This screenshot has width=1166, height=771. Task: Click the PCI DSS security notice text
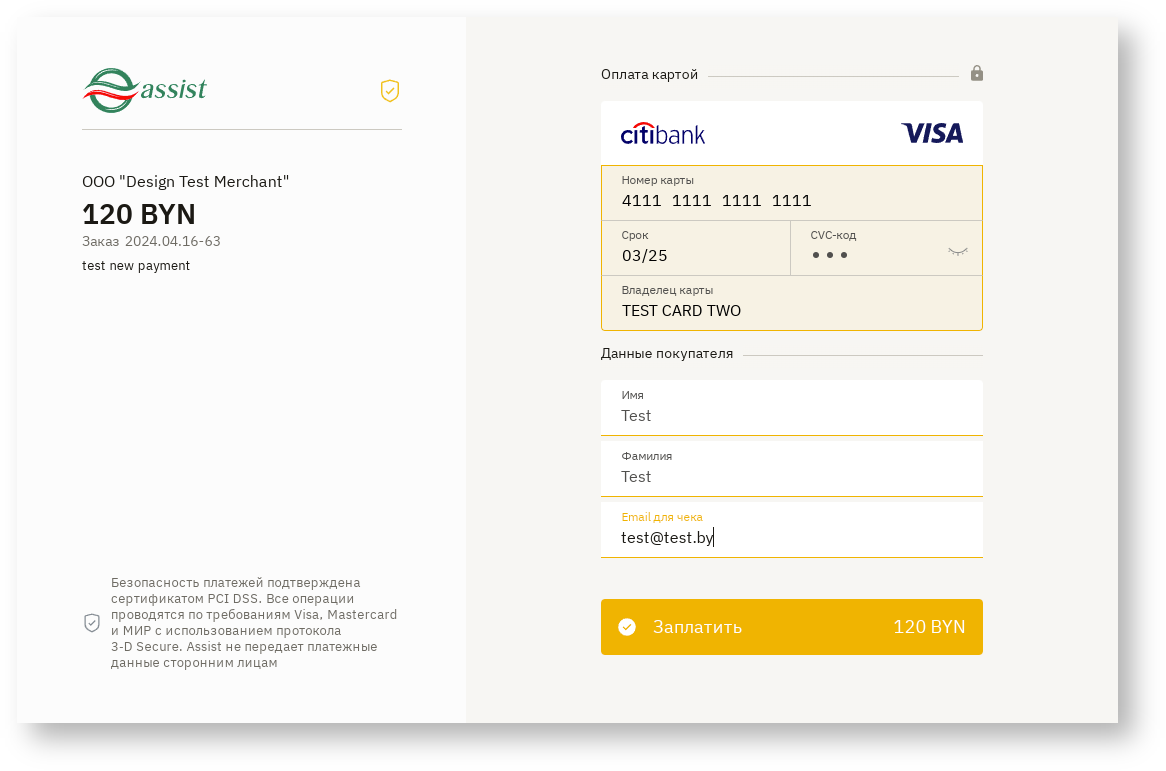point(254,622)
